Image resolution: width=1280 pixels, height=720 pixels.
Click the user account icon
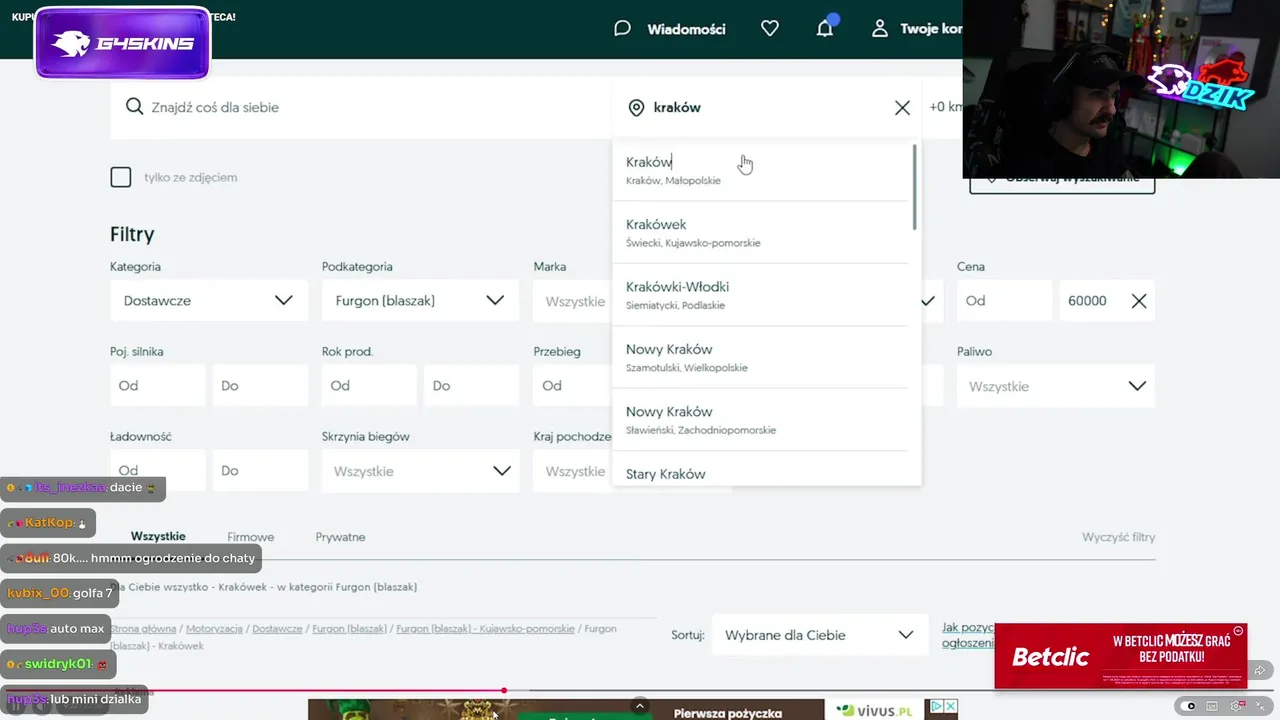880,29
